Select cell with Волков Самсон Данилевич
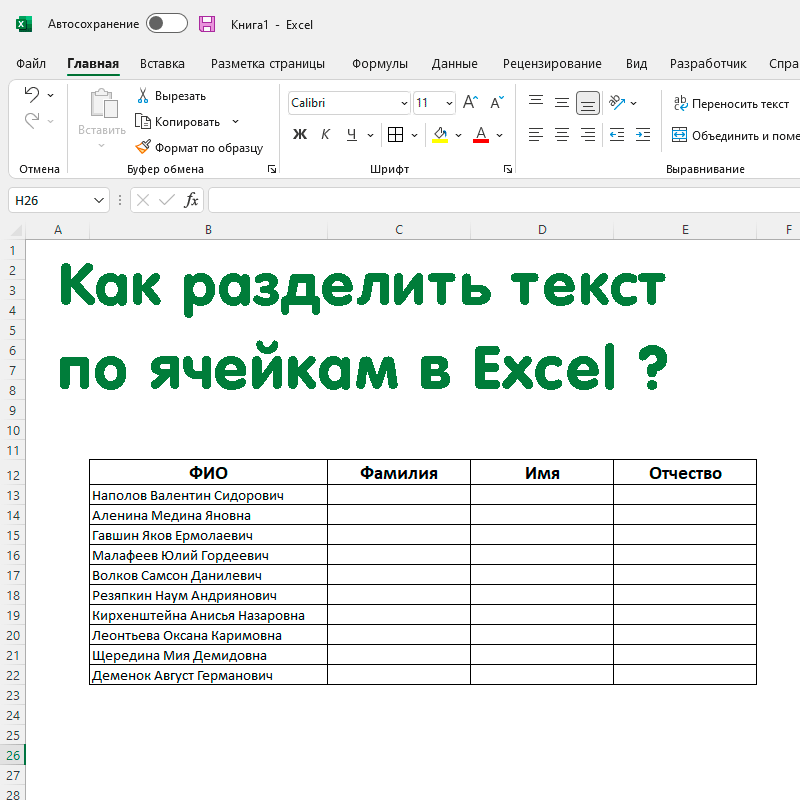Viewport: 800px width, 800px height. (208, 576)
